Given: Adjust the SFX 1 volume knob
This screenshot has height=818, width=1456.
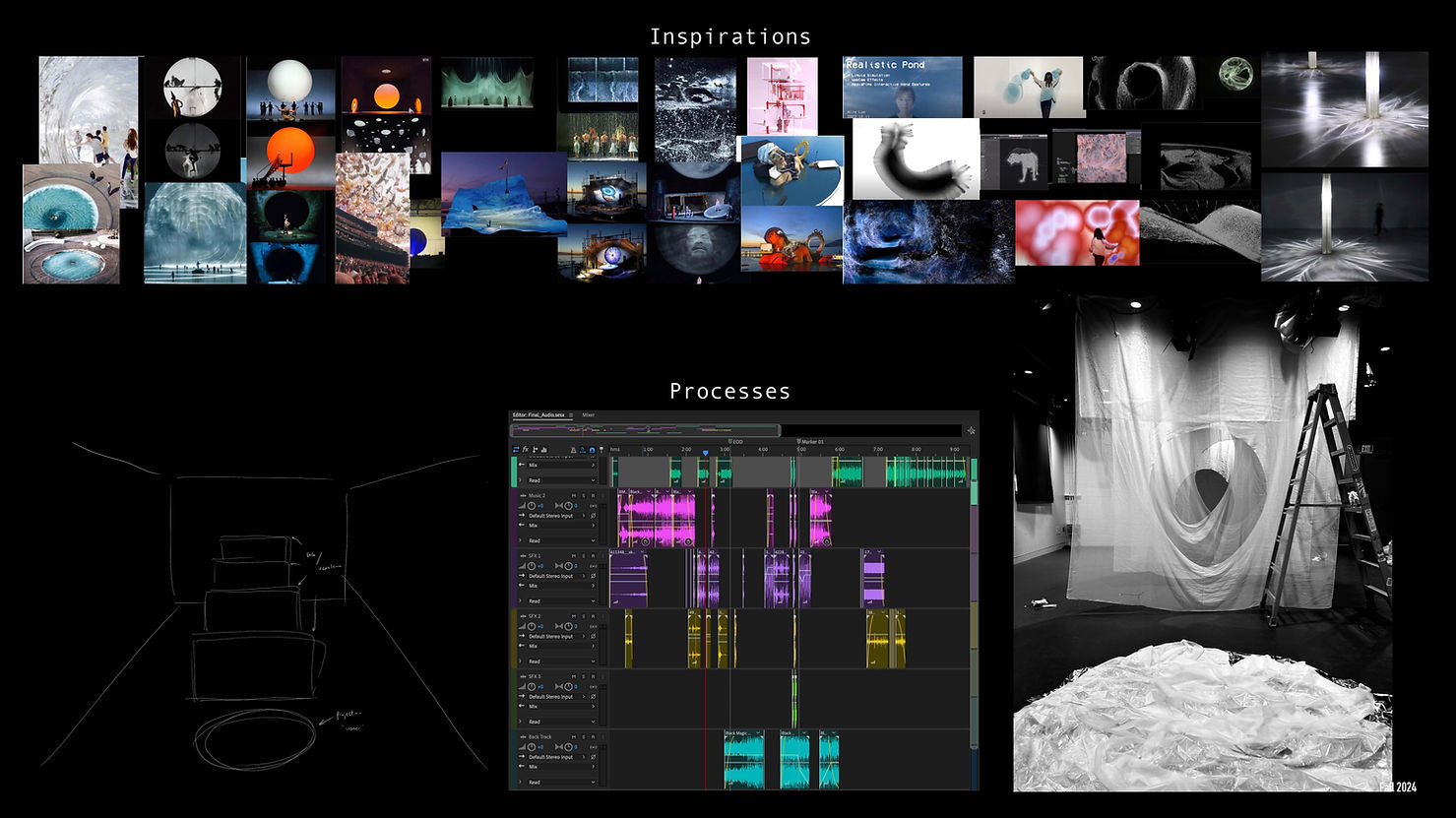Looking at the screenshot, I should pos(532,566).
